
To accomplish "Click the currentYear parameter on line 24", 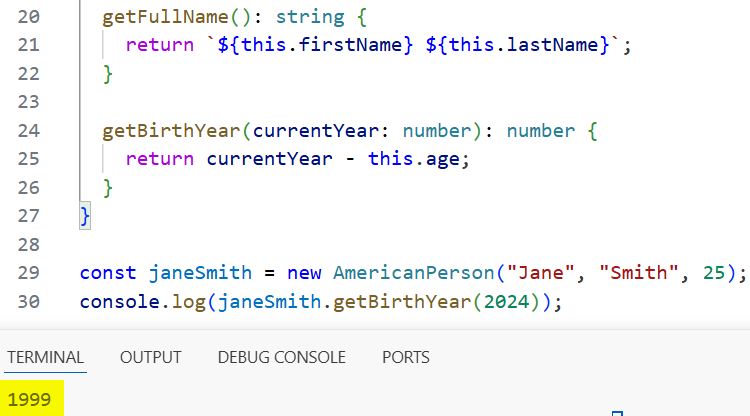I will coord(316,131).
